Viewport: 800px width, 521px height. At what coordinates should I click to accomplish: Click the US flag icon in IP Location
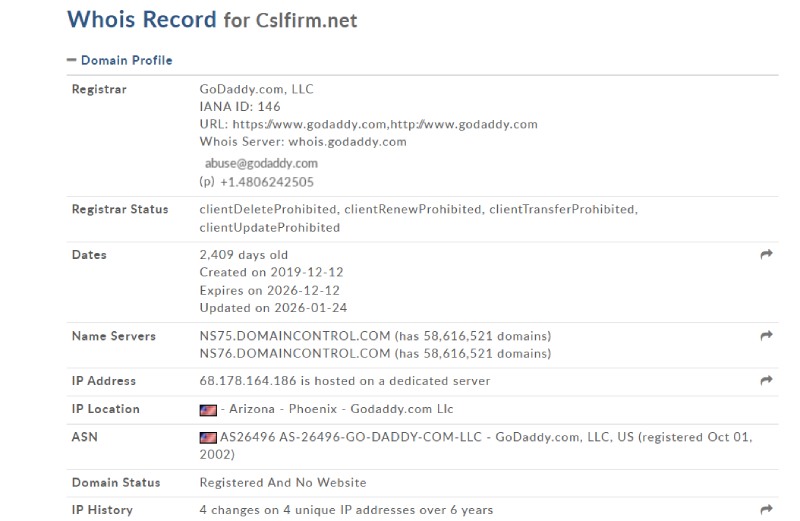[208, 410]
